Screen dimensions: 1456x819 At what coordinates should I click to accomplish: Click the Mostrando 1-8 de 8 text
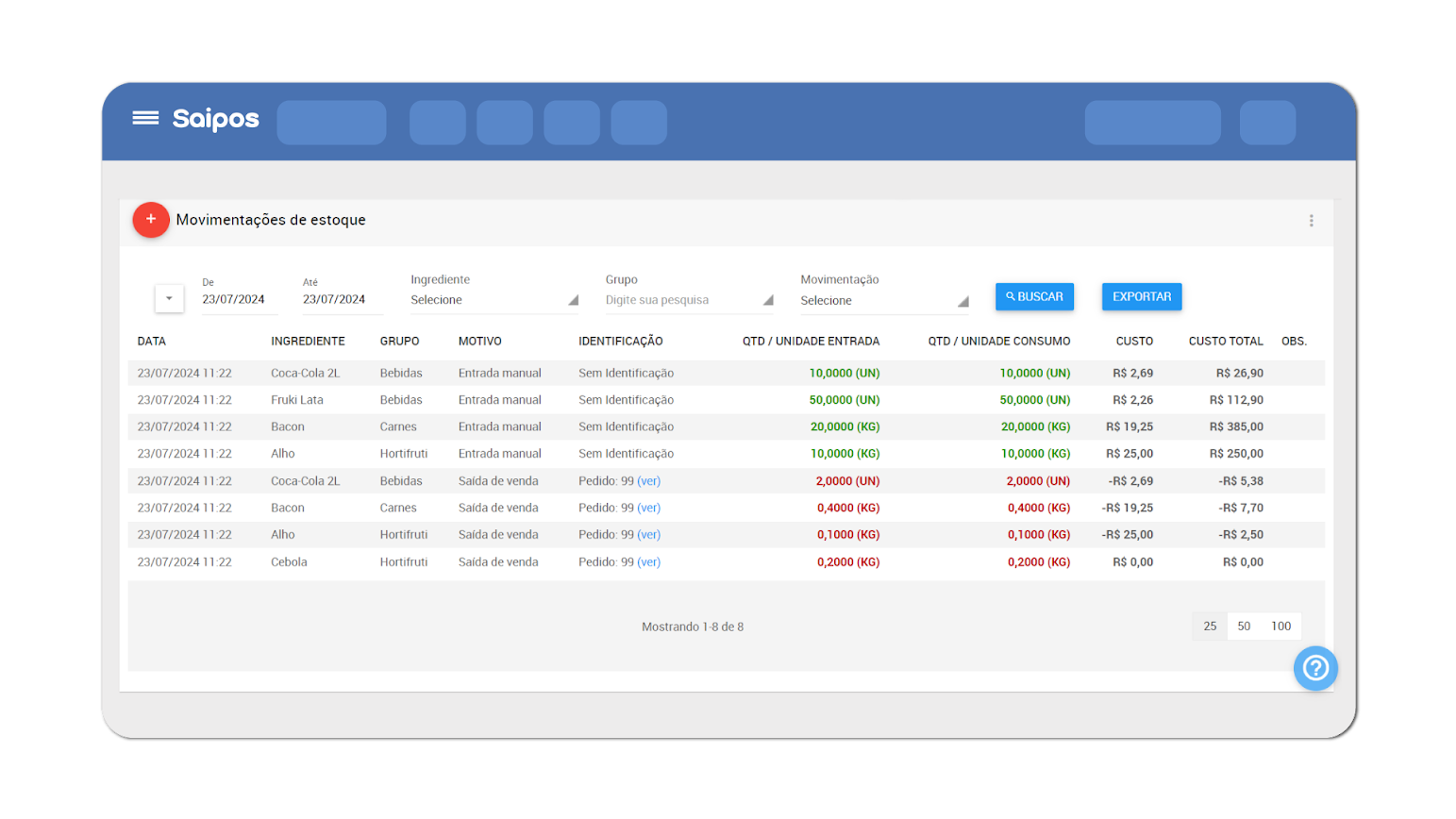(693, 627)
